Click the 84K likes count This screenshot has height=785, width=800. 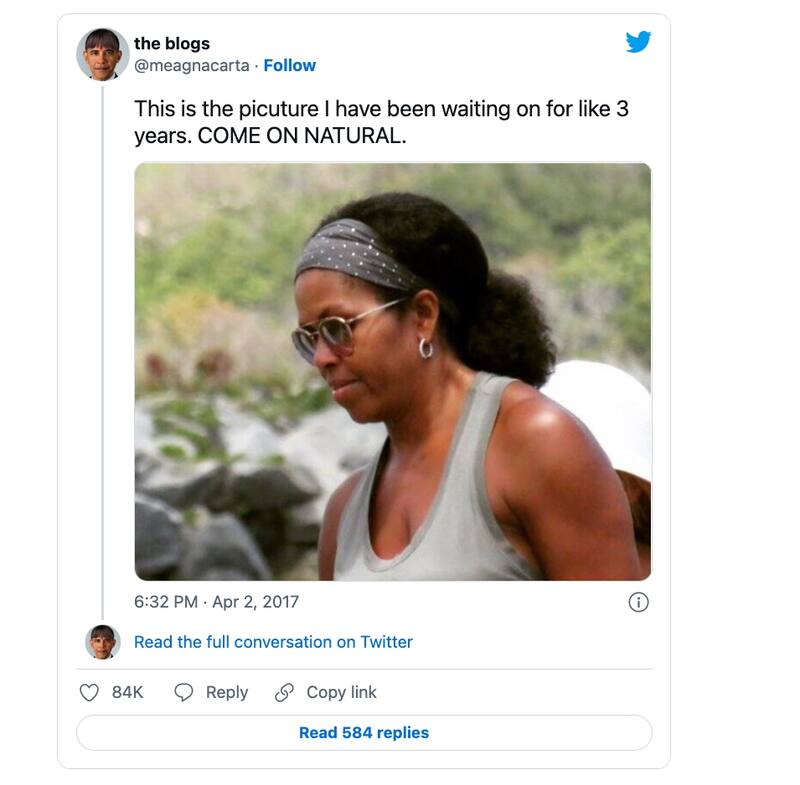click(x=127, y=692)
